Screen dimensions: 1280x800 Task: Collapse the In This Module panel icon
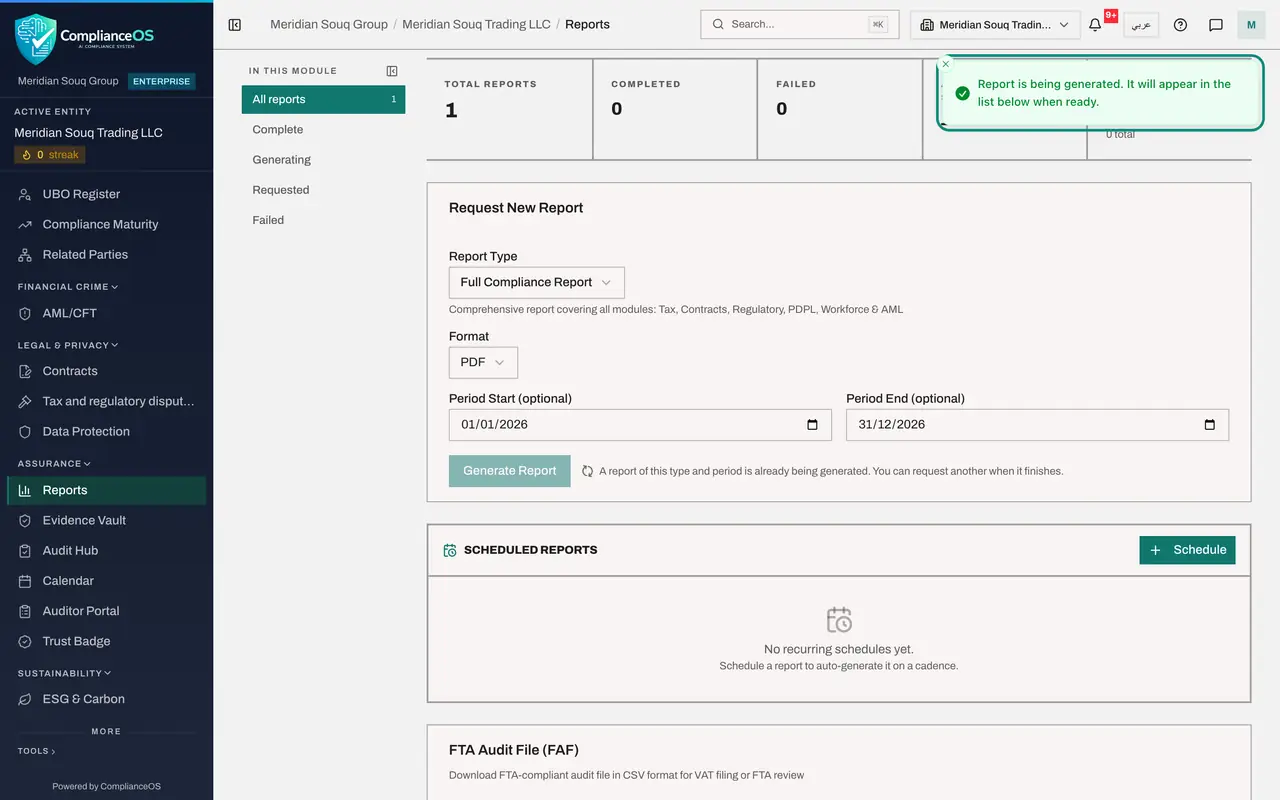[x=392, y=71]
